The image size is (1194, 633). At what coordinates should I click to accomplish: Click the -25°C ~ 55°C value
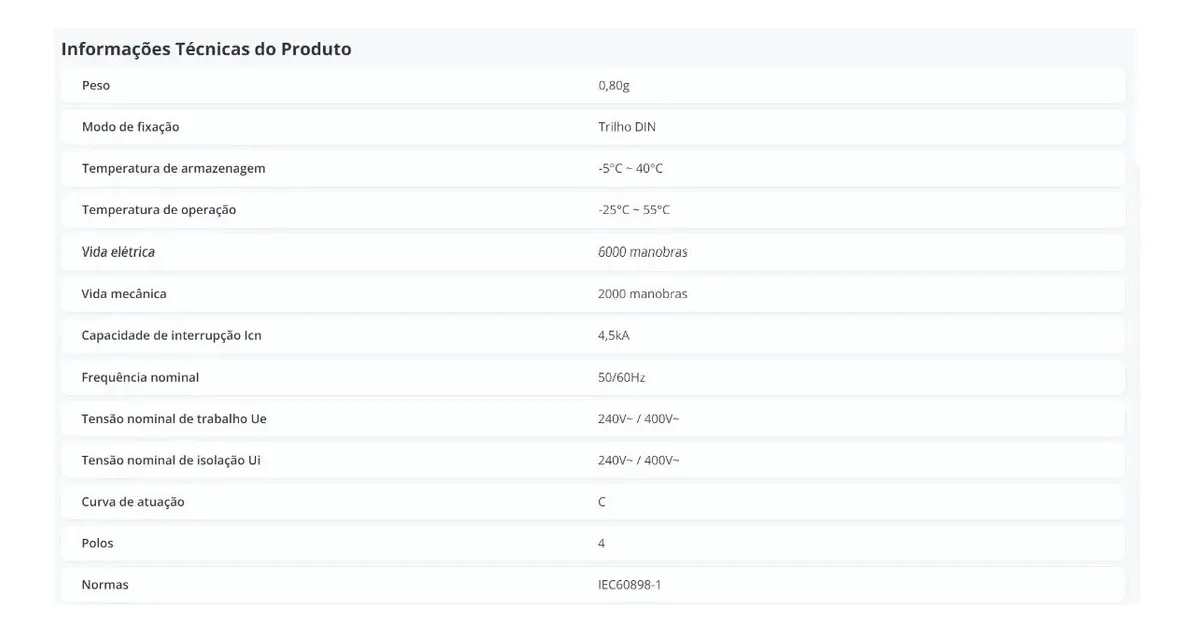tap(634, 209)
